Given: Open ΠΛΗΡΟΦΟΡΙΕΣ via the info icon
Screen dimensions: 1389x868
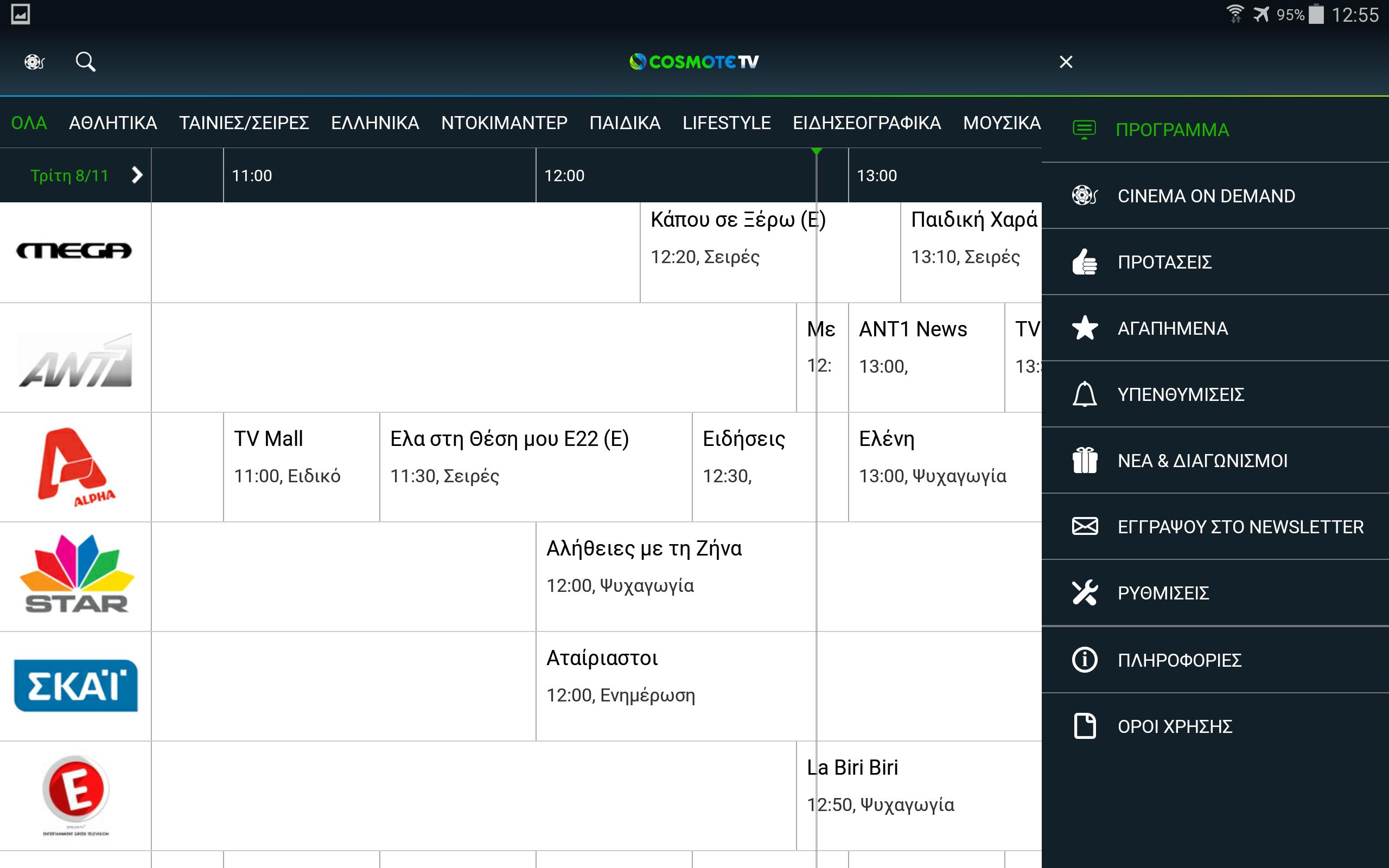Looking at the screenshot, I should click(x=1085, y=659).
